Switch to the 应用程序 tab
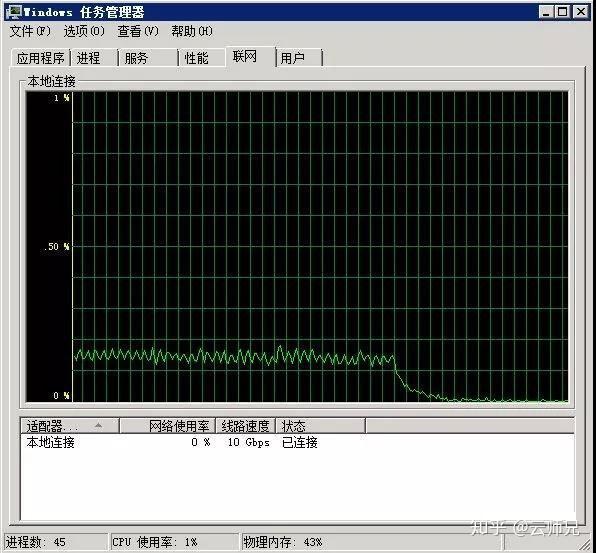Viewport: 596px width, 553px height. pos(40,58)
